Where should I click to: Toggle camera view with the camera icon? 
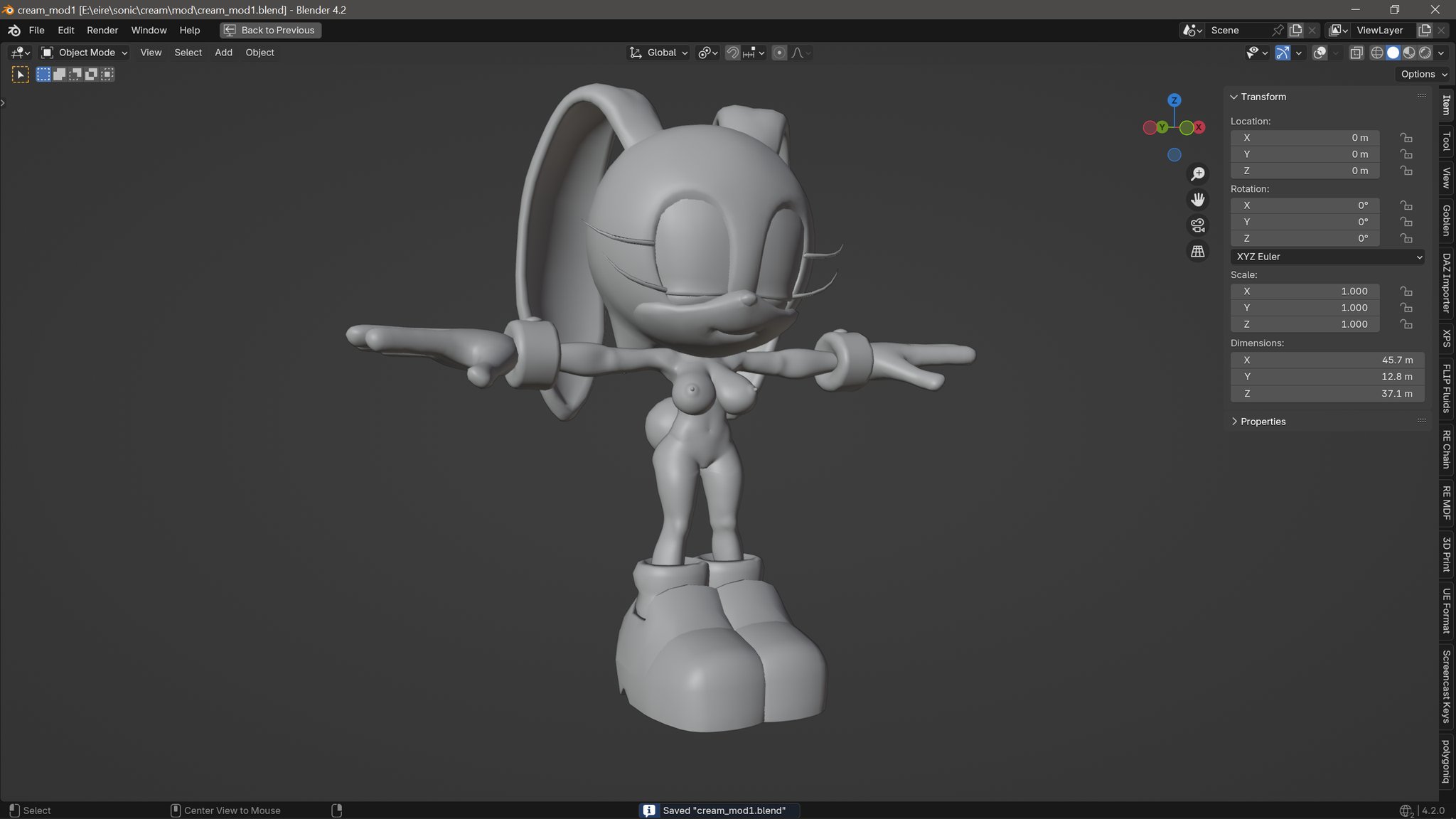click(x=1198, y=225)
